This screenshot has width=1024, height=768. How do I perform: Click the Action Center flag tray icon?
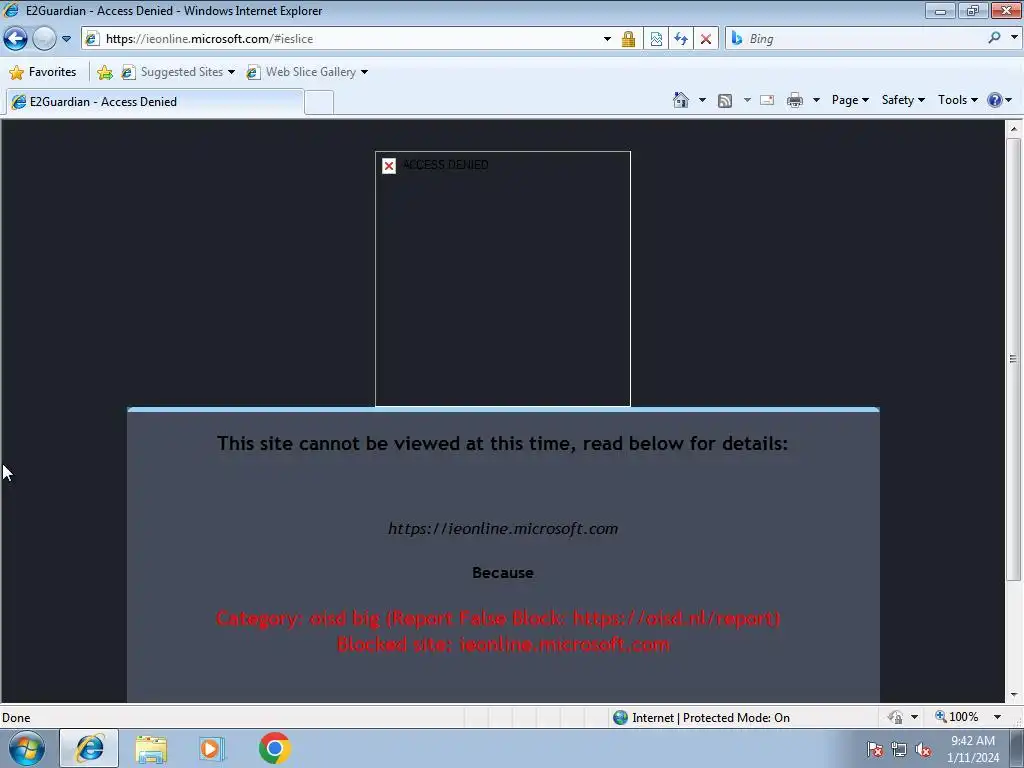pos(874,749)
